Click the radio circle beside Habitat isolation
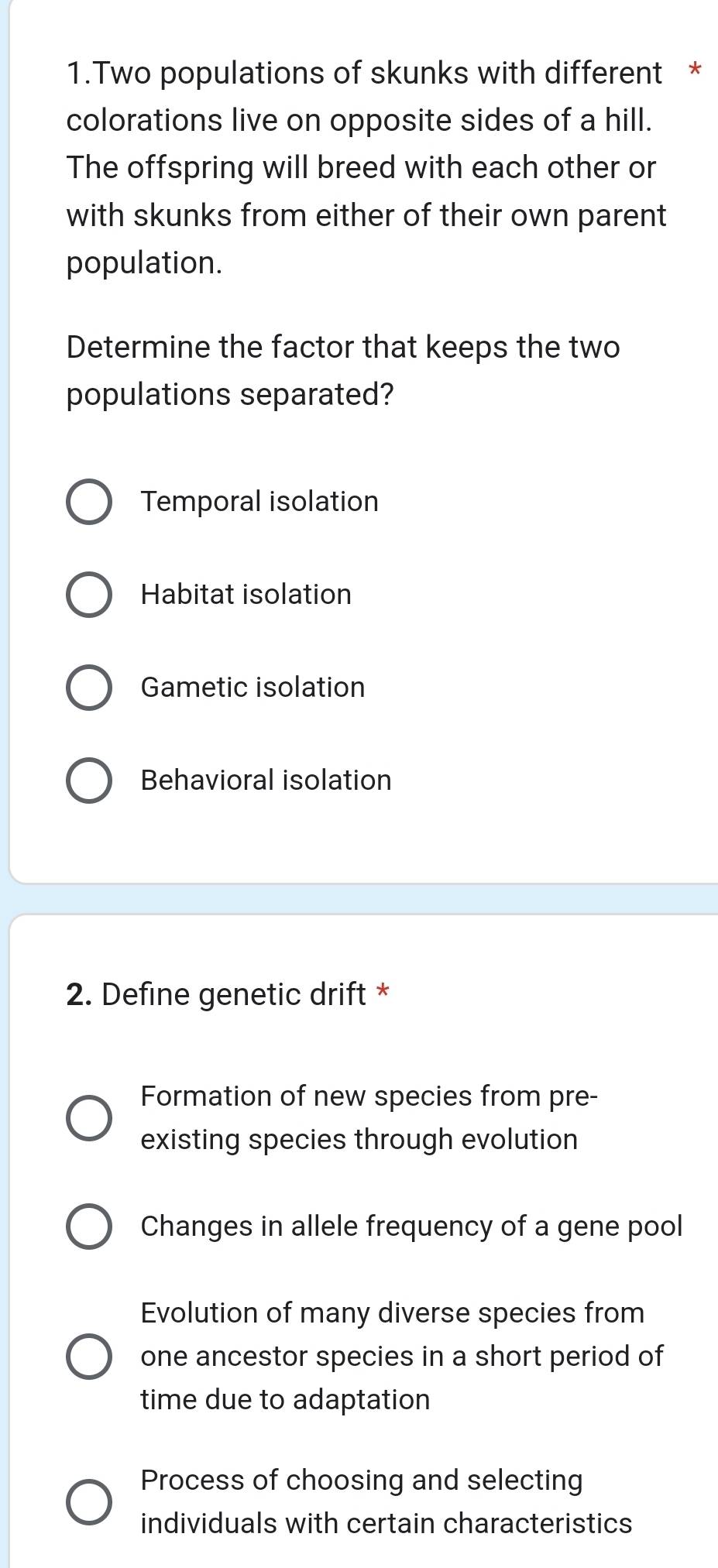 click(x=91, y=595)
